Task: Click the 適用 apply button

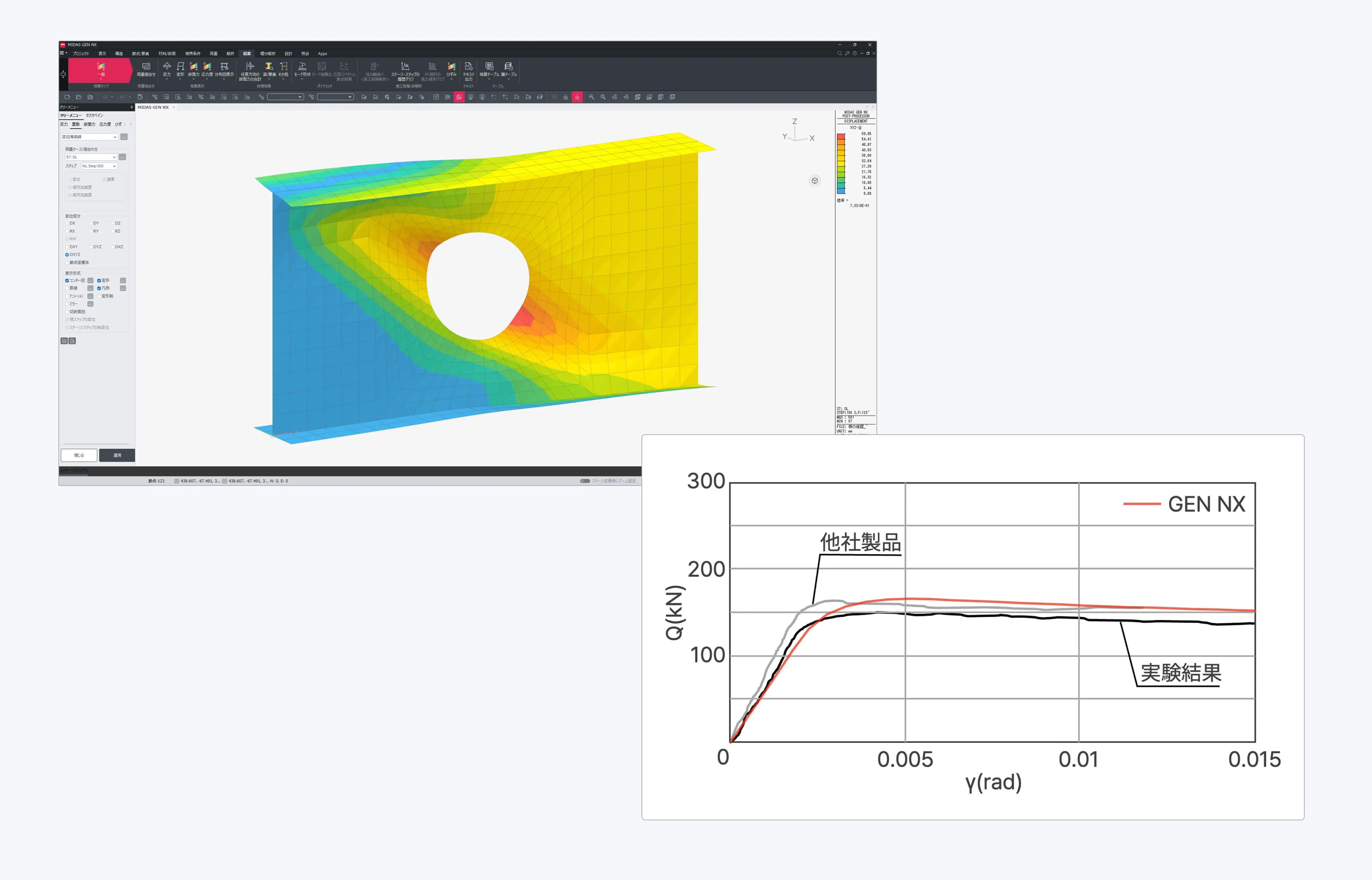Action: [117, 455]
